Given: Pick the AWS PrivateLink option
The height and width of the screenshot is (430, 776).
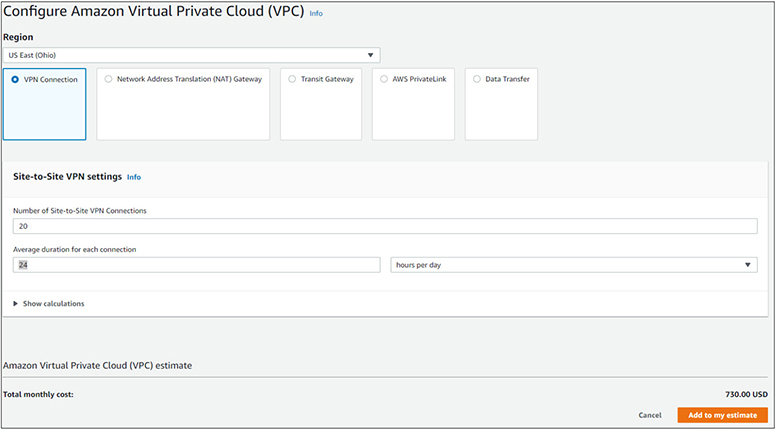Looking at the screenshot, I should [x=384, y=79].
